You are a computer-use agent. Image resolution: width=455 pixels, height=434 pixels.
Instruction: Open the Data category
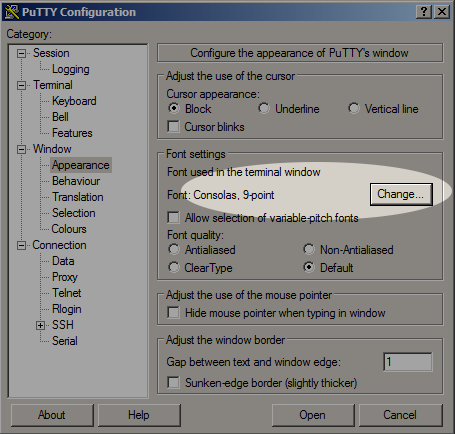point(63,261)
